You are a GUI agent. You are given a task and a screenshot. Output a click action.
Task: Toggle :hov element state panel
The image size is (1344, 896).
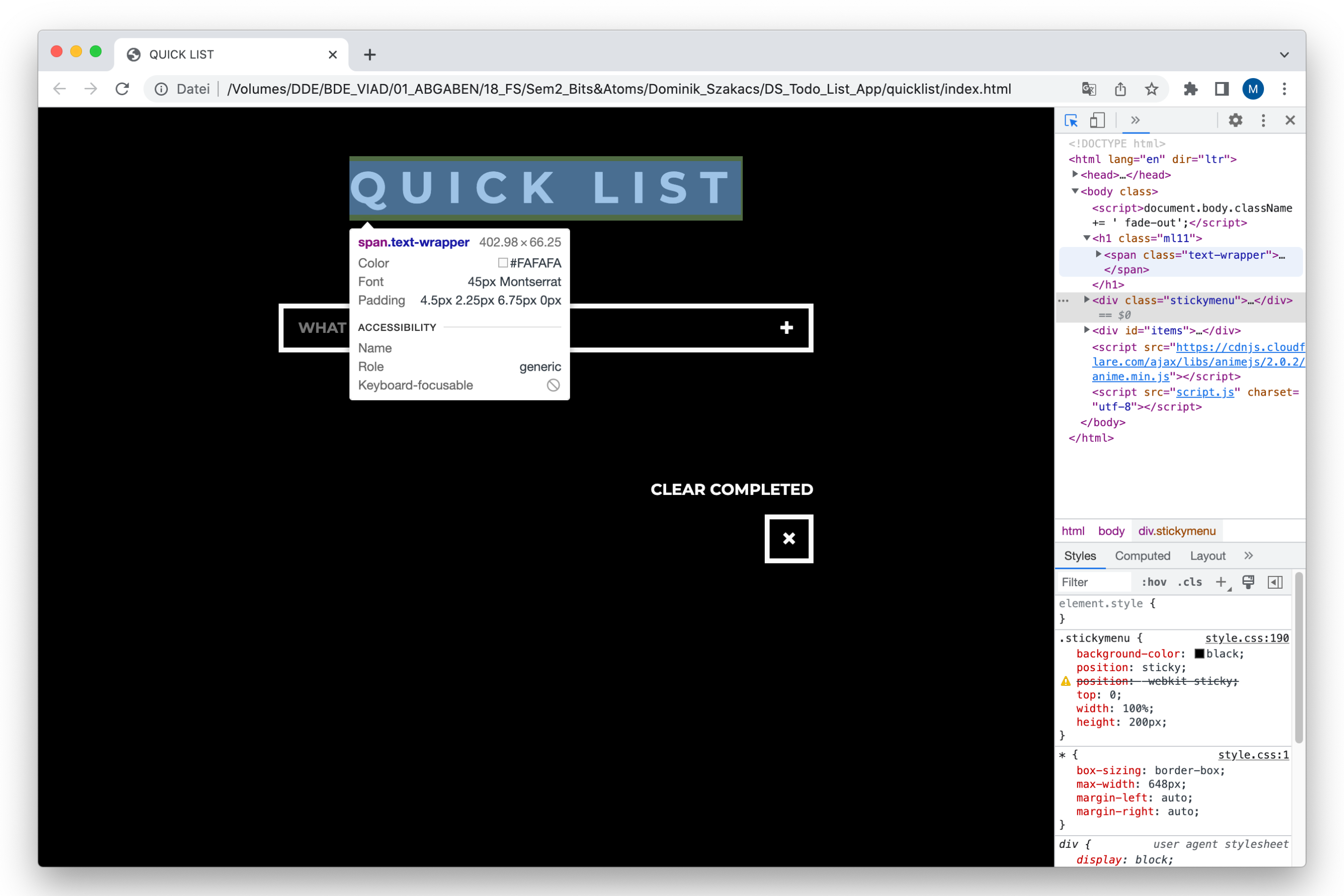point(1153,582)
